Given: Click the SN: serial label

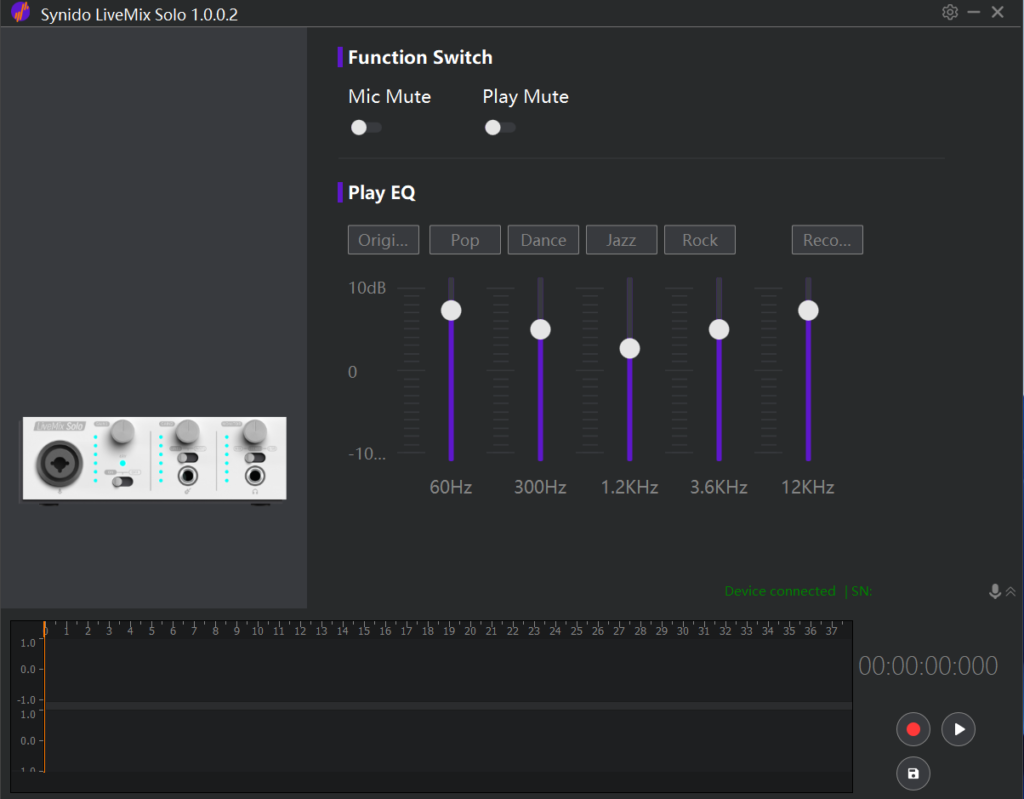Looking at the screenshot, I should click(x=861, y=591).
